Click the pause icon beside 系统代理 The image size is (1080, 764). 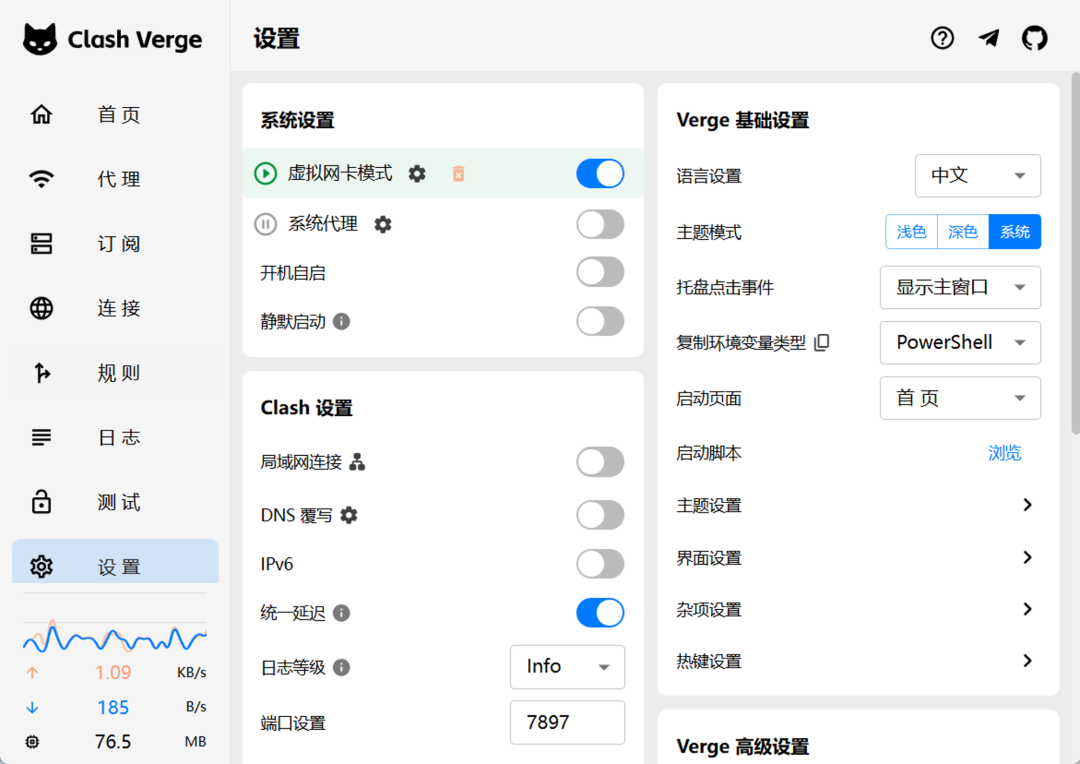coord(265,224)
